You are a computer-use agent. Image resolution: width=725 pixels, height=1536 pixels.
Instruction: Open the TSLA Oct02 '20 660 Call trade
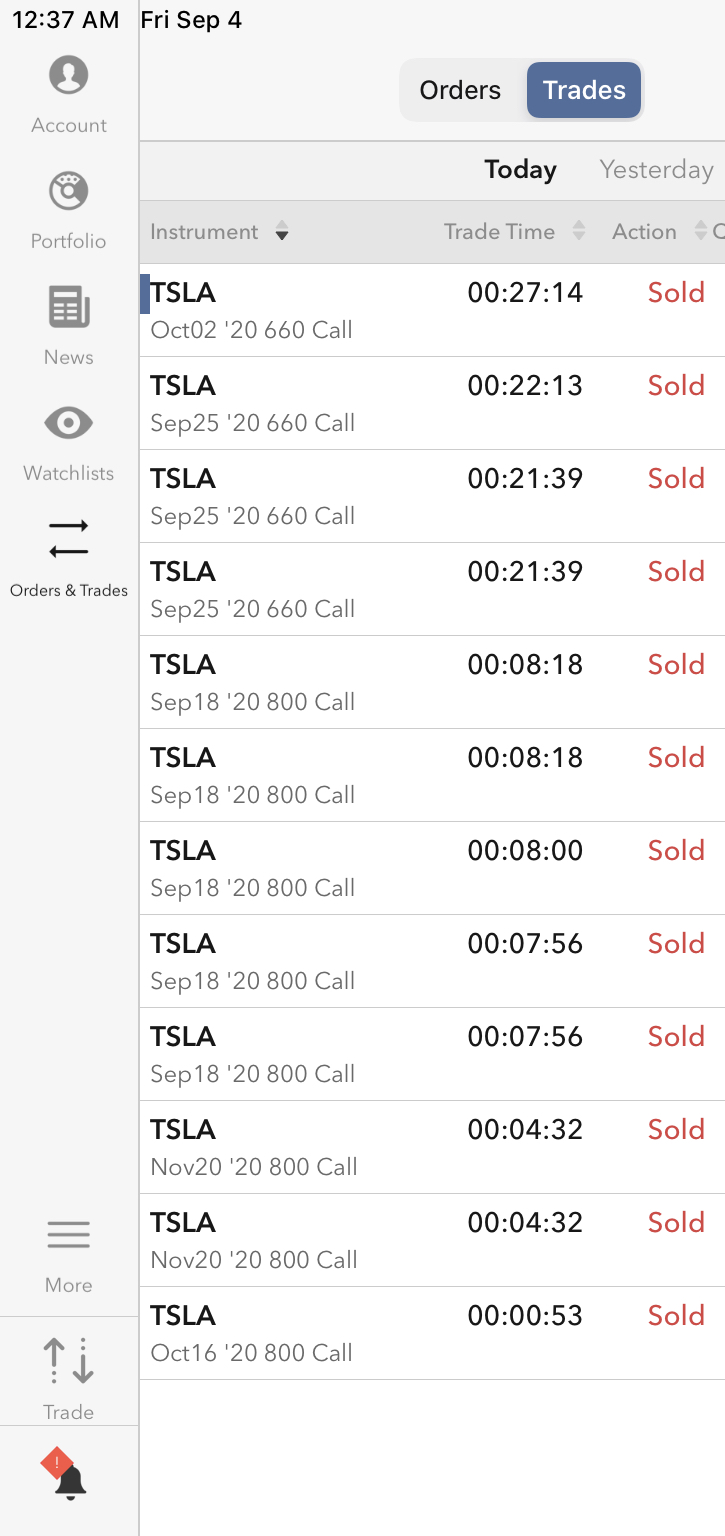[x=432, y=310]
